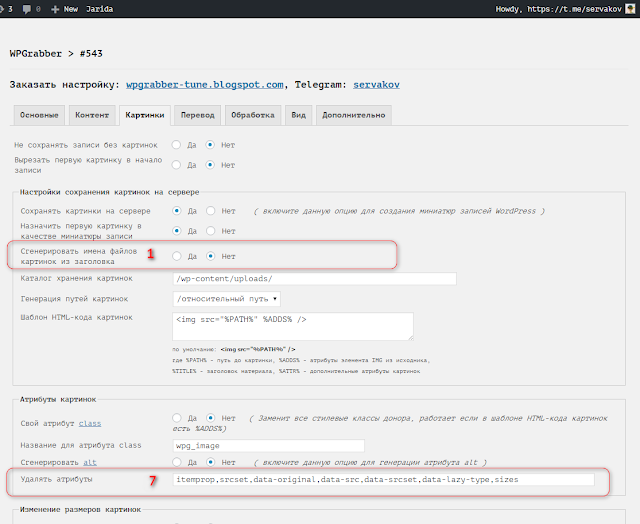This screenshot has height=524, width=640.
Task: Open the Генерация путей картинок dropdown
Action: click(227, 299)
